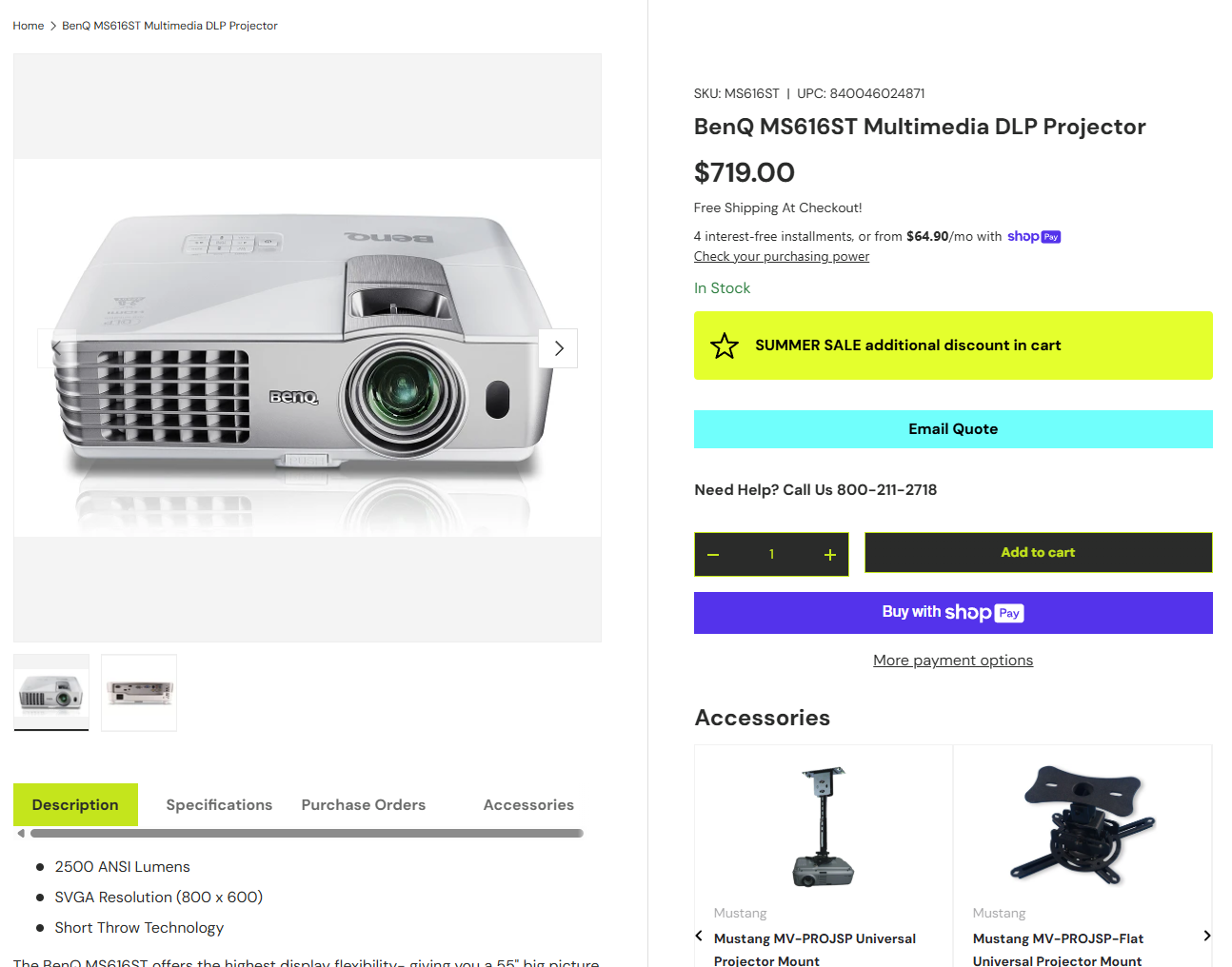Open More payment options link
1232x967 pixels.
tap(953, 661)
